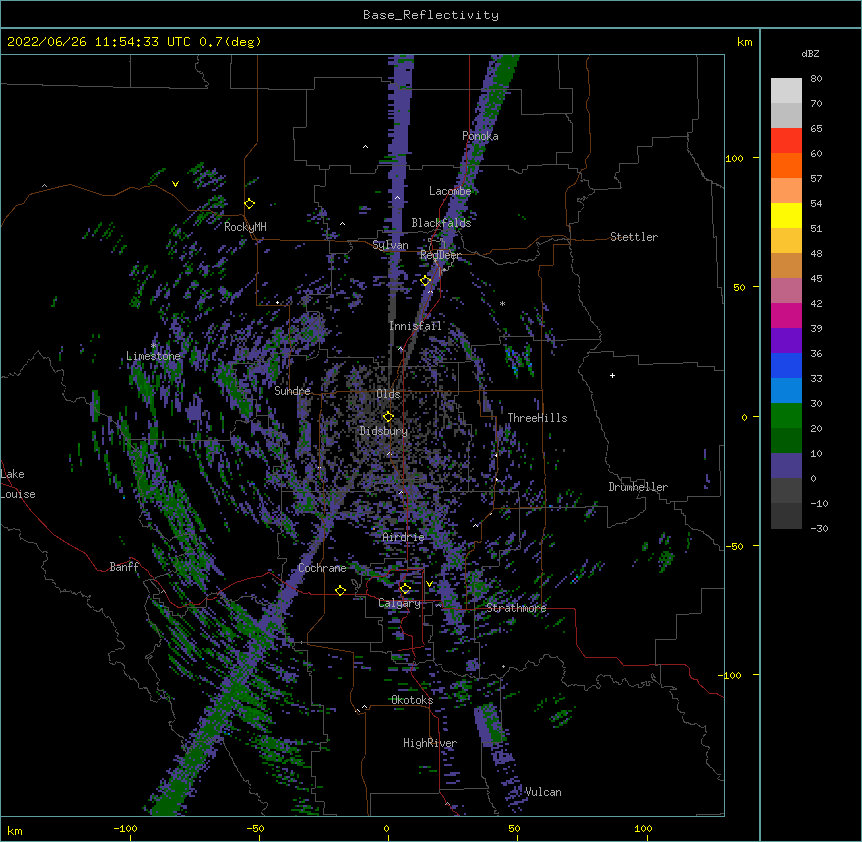Select the Strathmore label
The height and width of the screenshot is (842, 862).
(x=517, y=608)
